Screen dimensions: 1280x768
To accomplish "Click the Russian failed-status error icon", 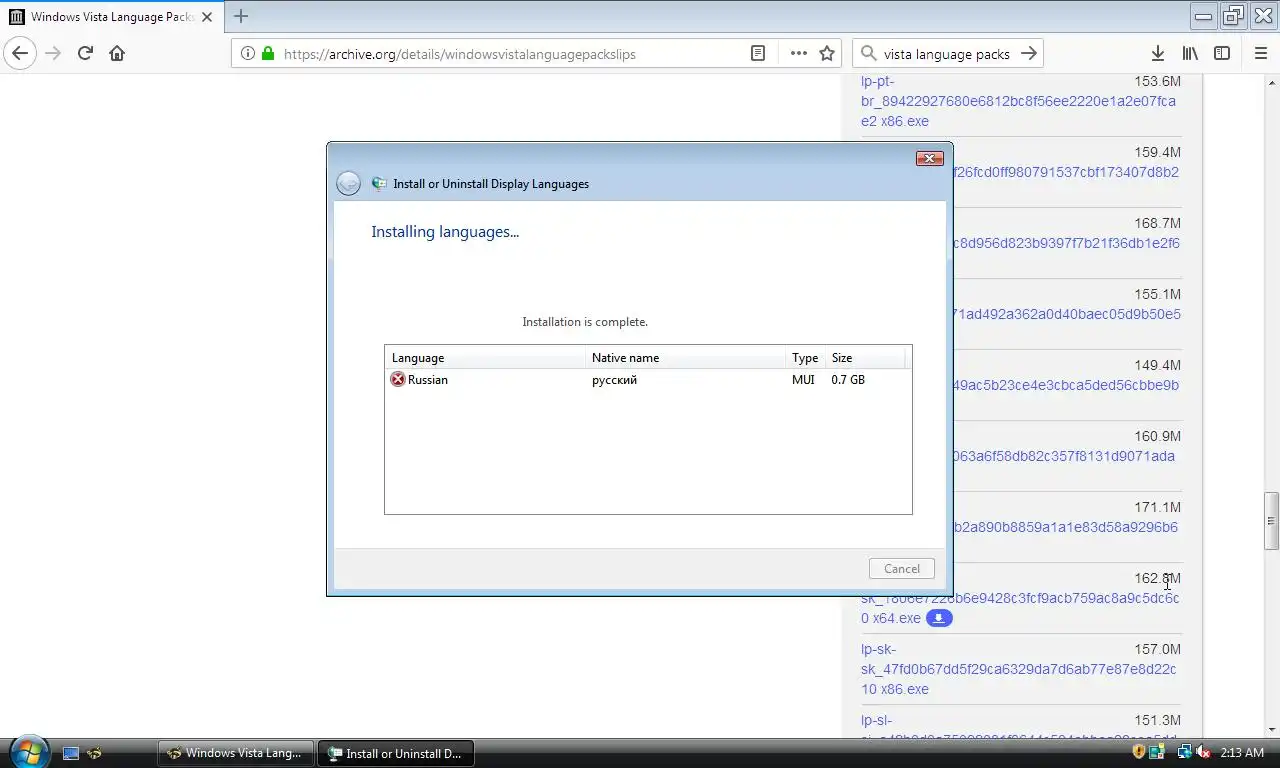I will click(x=398, y=379).
